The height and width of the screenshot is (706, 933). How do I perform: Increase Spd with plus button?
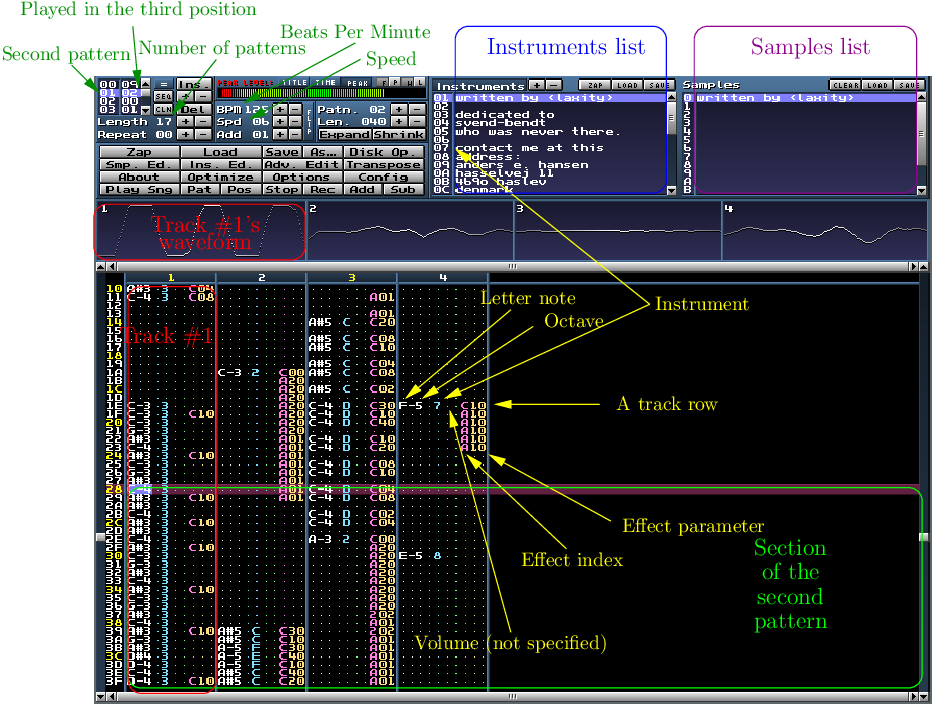pyautogui.click(x=280, y=121)
